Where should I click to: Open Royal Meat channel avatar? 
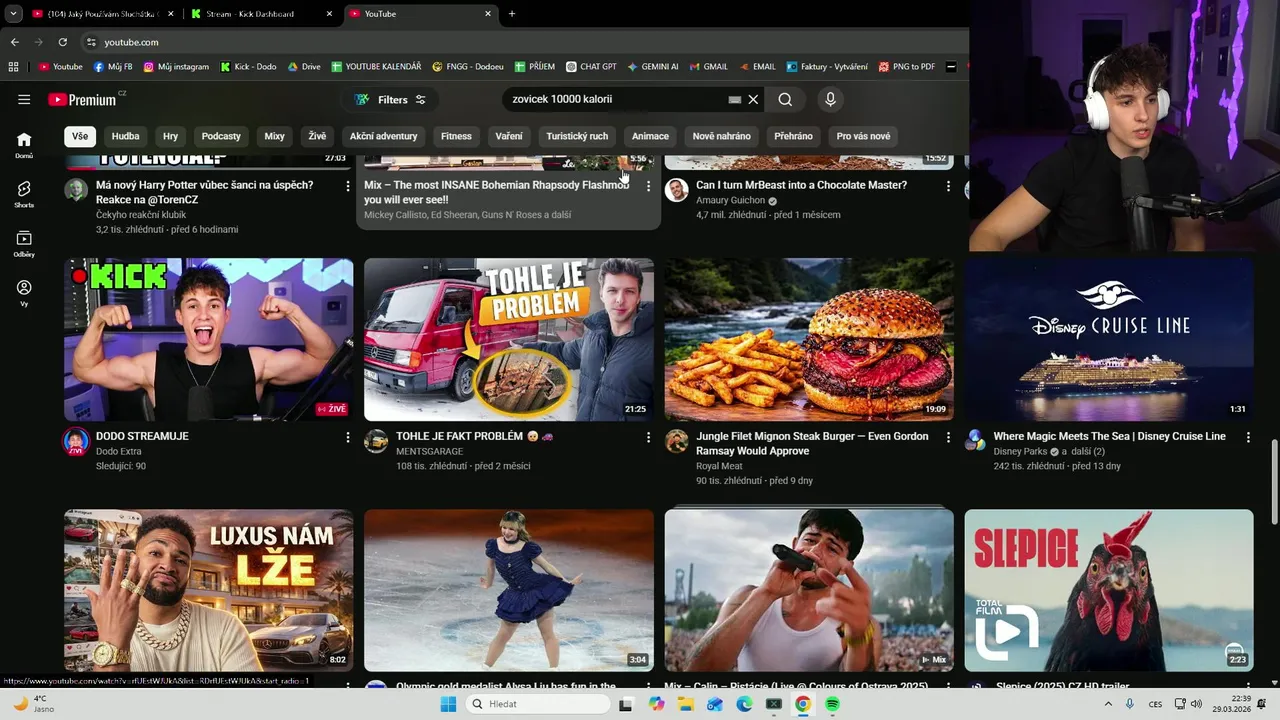tap(677, 441)
